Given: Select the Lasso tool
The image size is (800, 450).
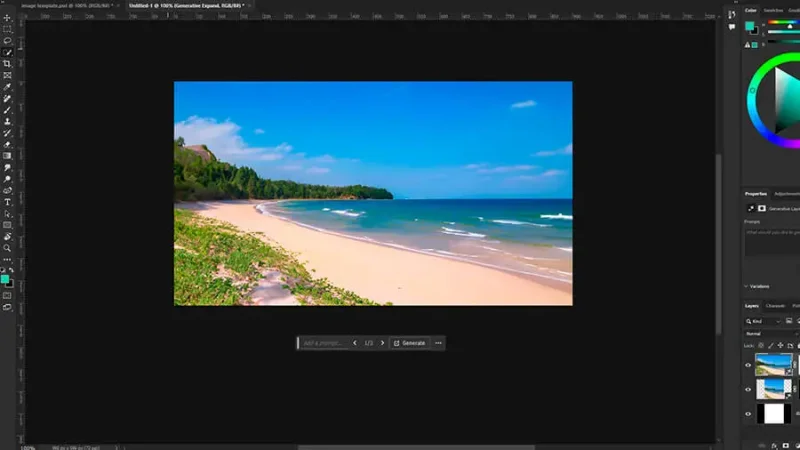Looking at the screenshot, I should tap(7, 41).
